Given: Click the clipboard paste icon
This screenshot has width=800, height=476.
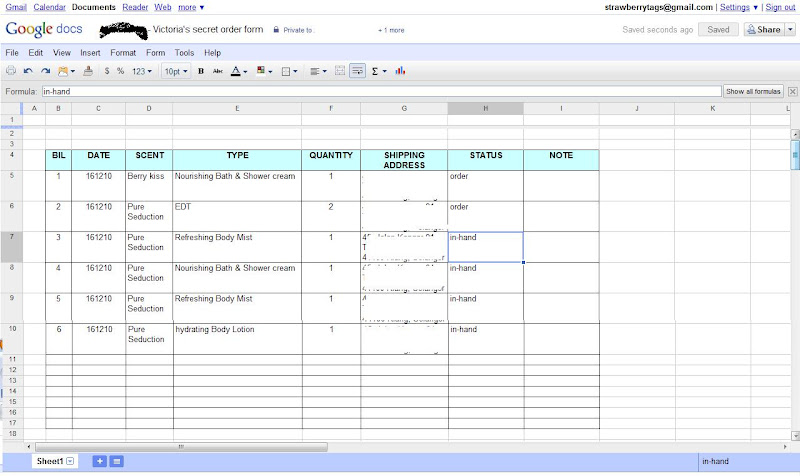Looking at the screenshot, I should click(x=66, y=71).
